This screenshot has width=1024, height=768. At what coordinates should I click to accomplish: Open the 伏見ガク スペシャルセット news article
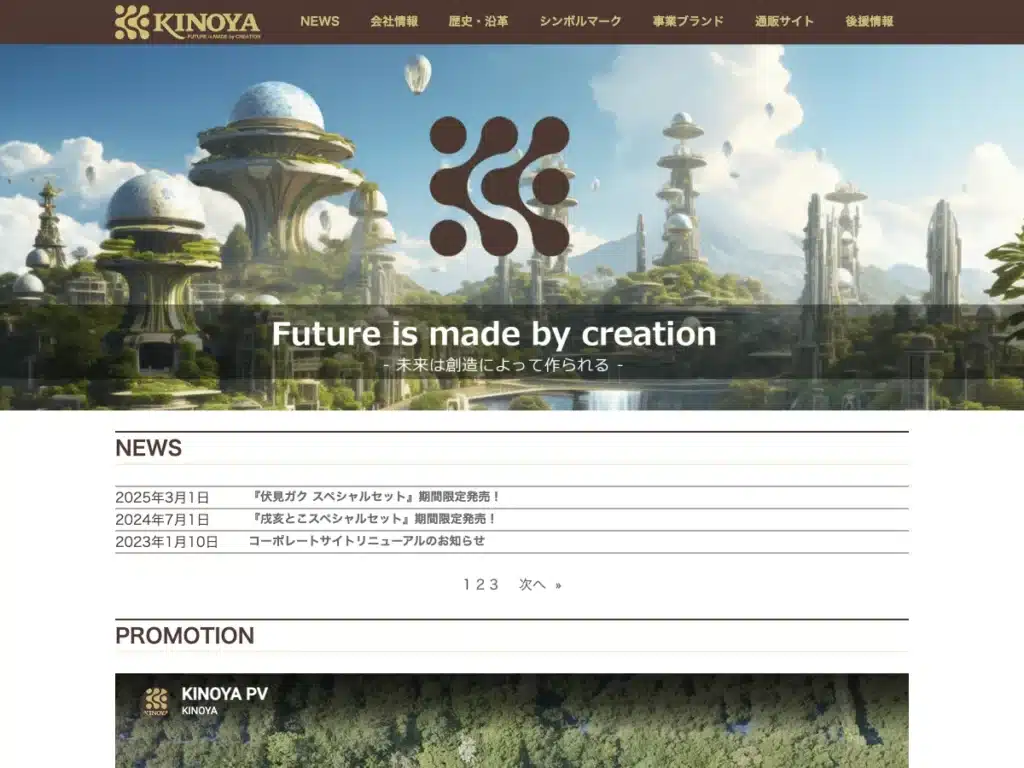[x=376, y=497]
